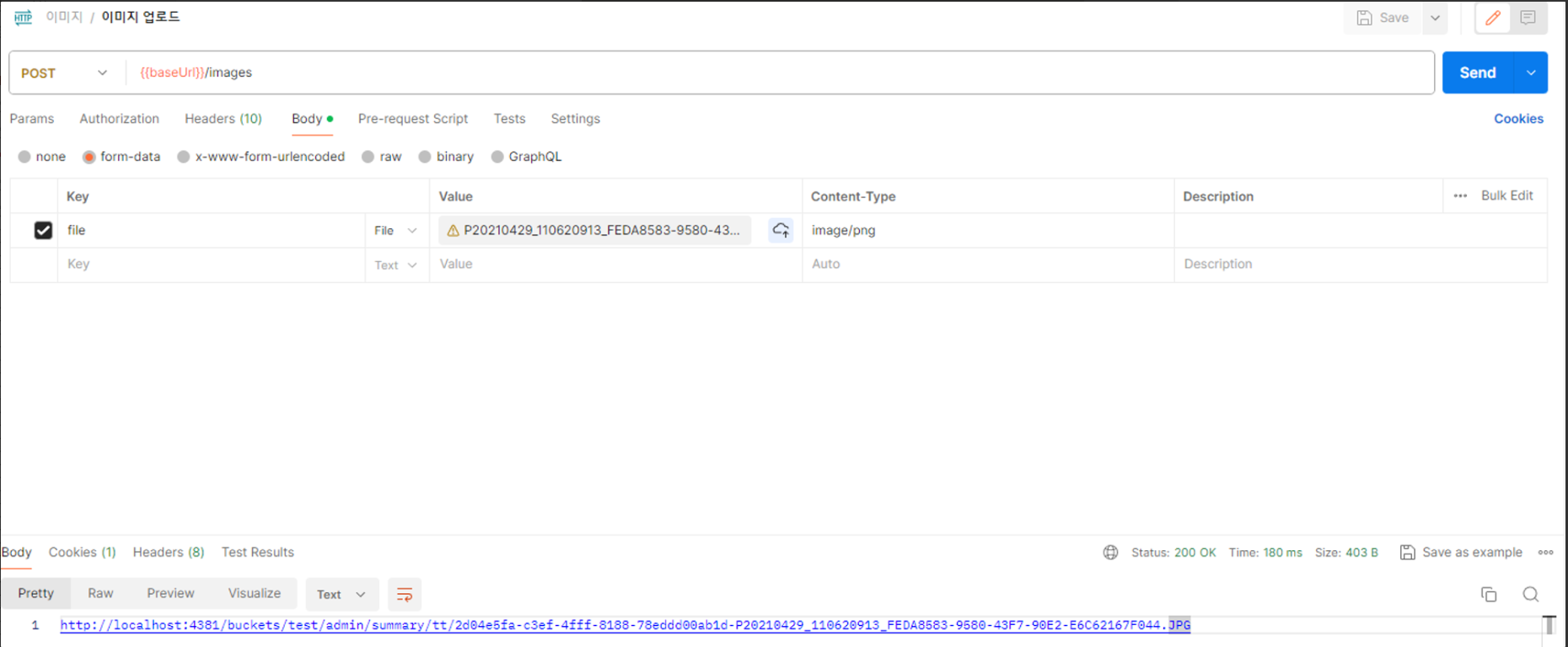
Task: Open the Headers (10) tab
Action: 223,119
